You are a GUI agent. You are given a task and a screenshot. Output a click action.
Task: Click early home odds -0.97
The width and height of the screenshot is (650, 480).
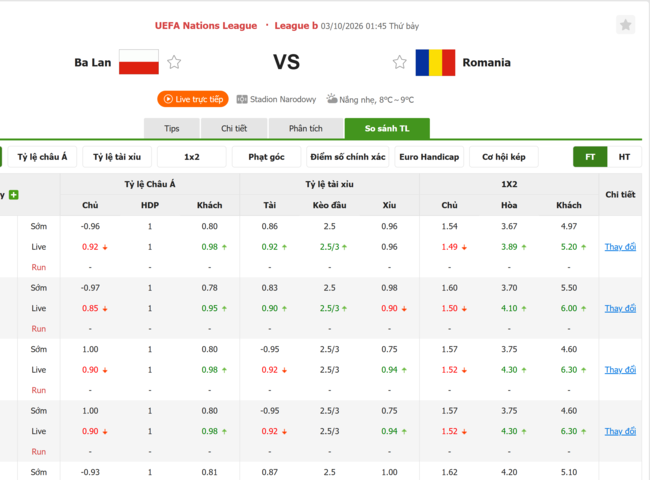(x=90, y=288)
